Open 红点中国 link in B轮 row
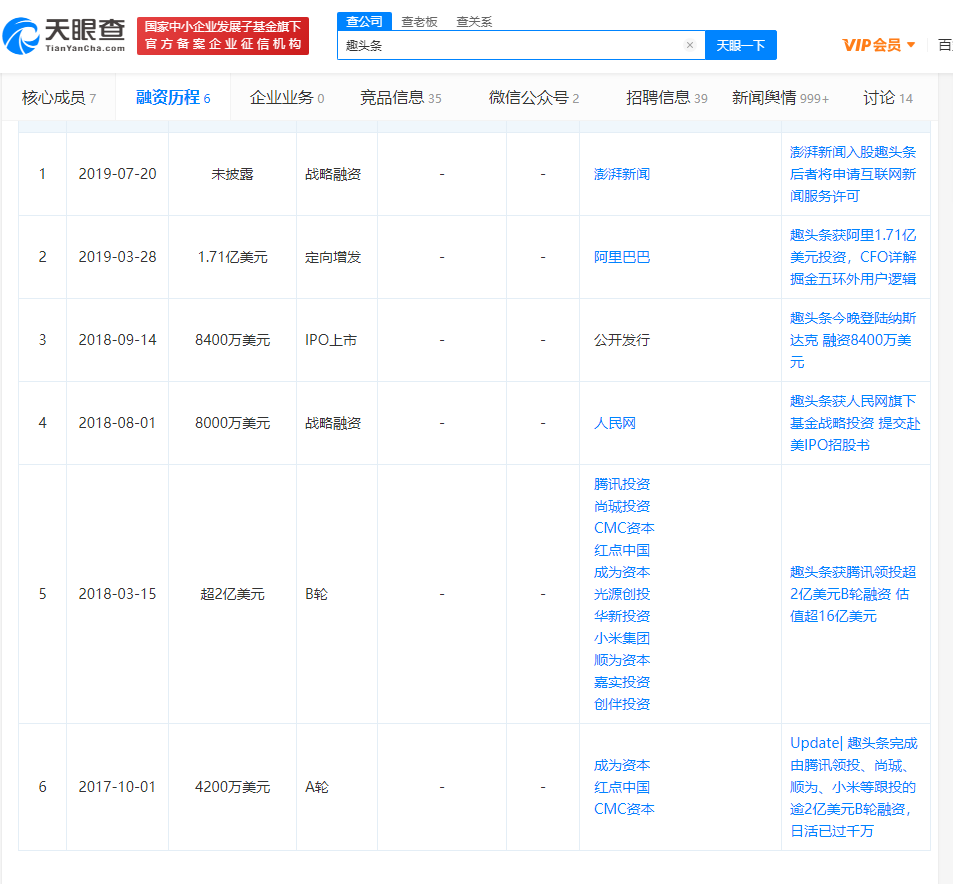 622,550
